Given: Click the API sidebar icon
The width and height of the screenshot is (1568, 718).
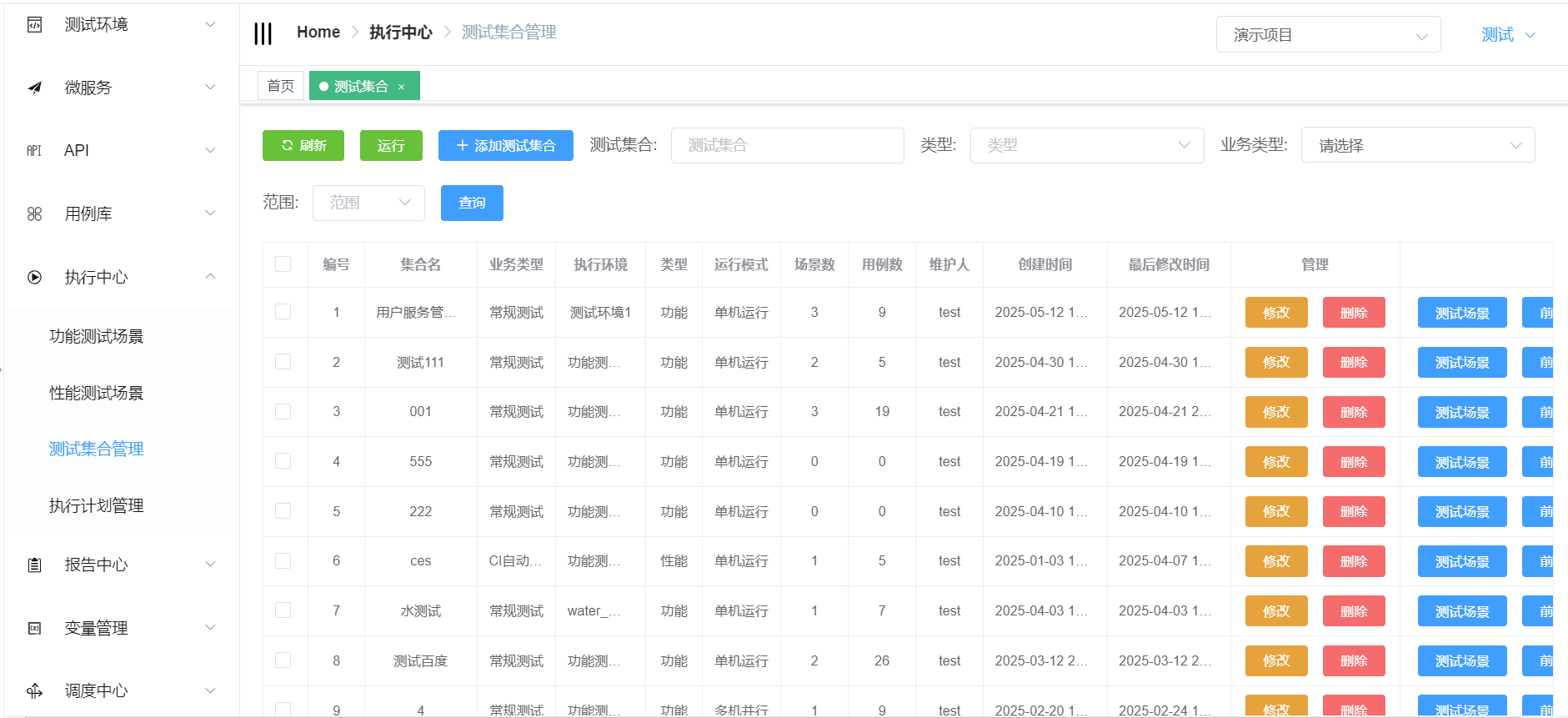Looking at the screenshot, I should pyautogui.click(x=34, y=151).
